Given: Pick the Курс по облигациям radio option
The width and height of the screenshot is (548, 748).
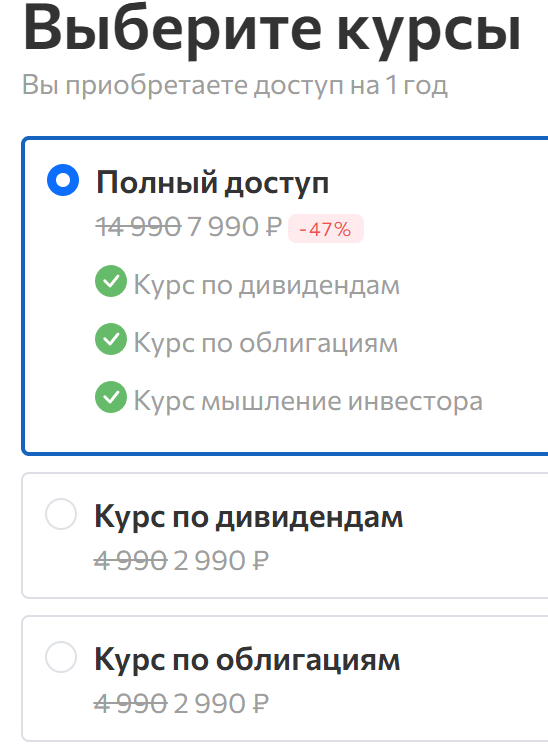Looking at the screenshot, I should tap(61, 657).
